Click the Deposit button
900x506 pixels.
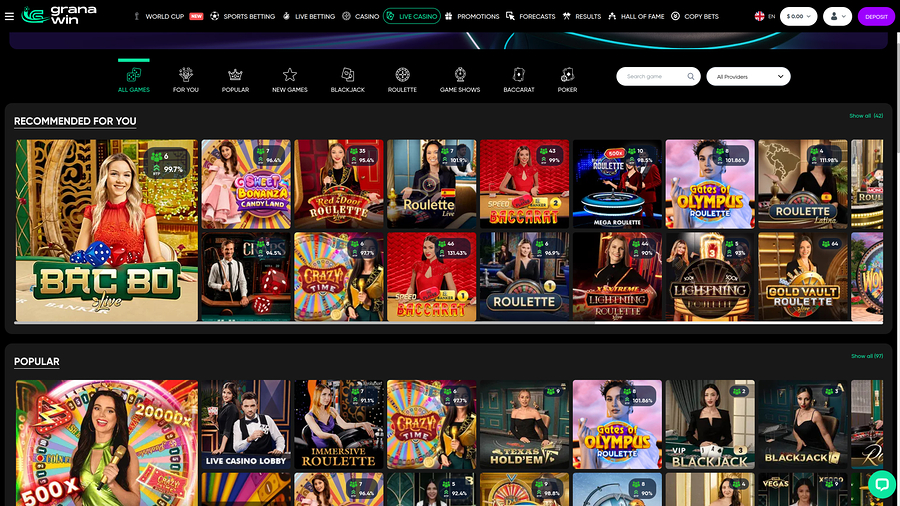click(x=876, y=17)
